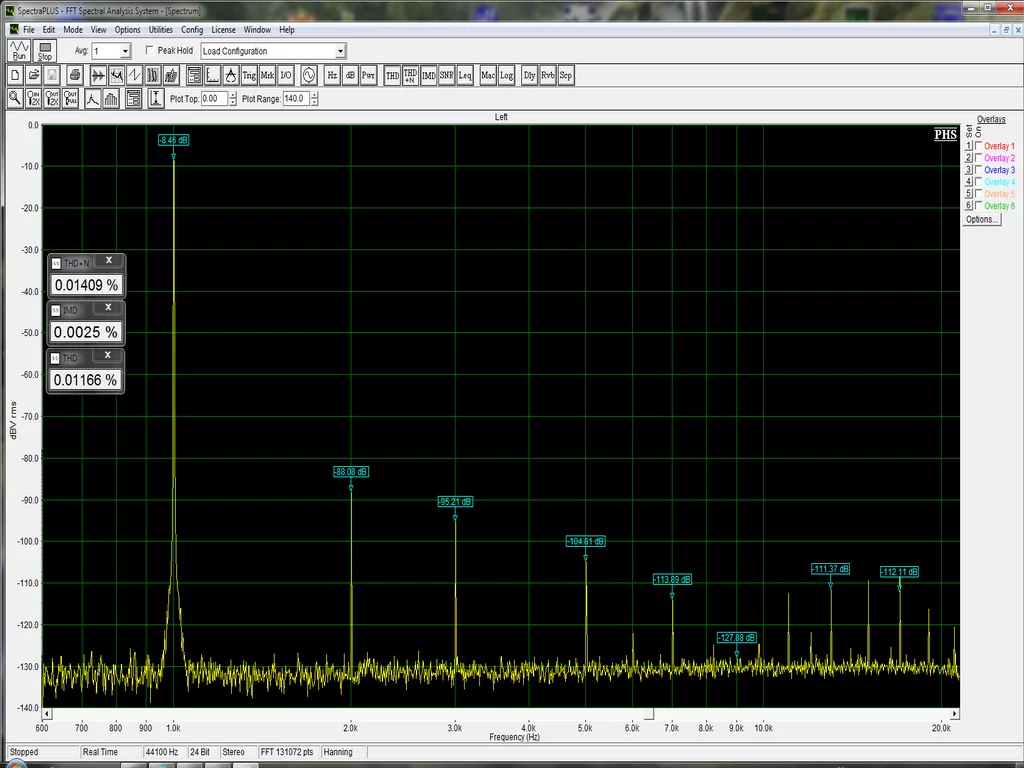Select the Leq toolbar icon
The height and width of the screenshot is (768, 1024).
[x=465, y=75]
